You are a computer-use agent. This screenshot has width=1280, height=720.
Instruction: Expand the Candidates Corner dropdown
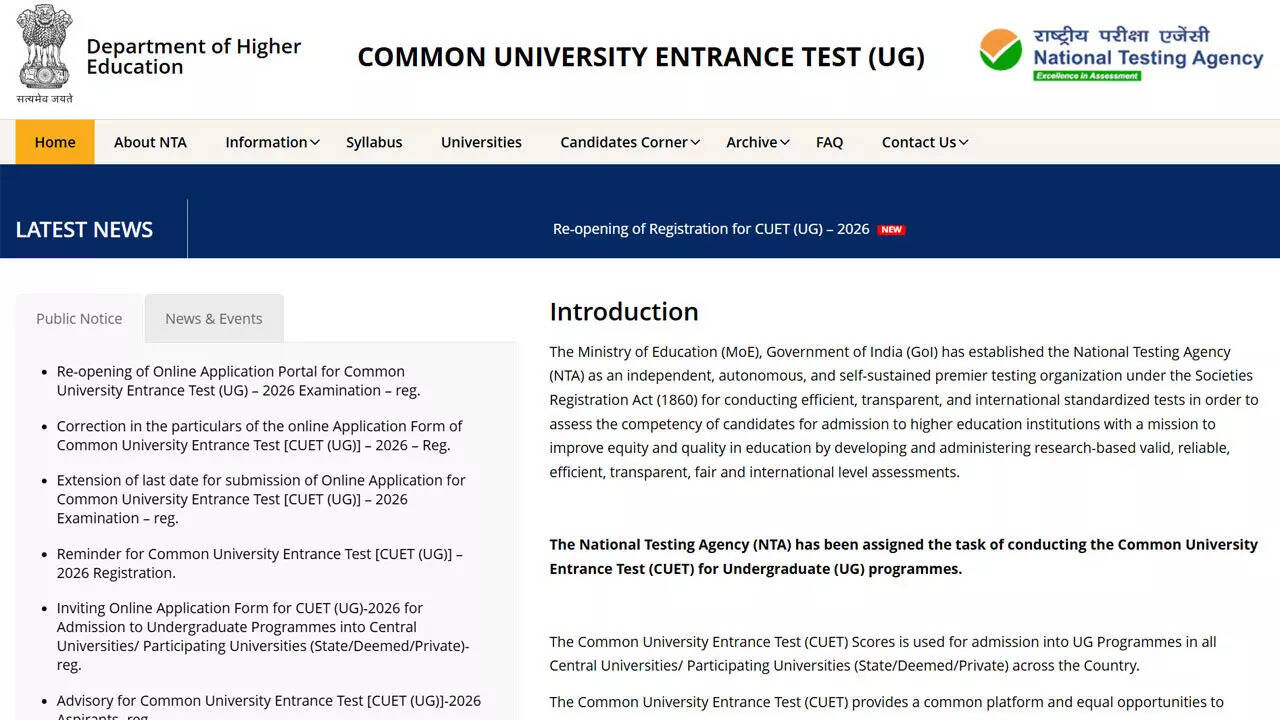pyautogui.click(x=623, y=142)
